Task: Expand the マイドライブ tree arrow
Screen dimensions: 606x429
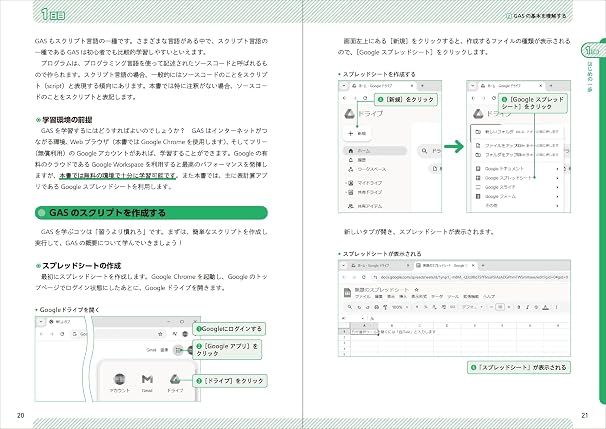Action: click(x=345, y=183)
